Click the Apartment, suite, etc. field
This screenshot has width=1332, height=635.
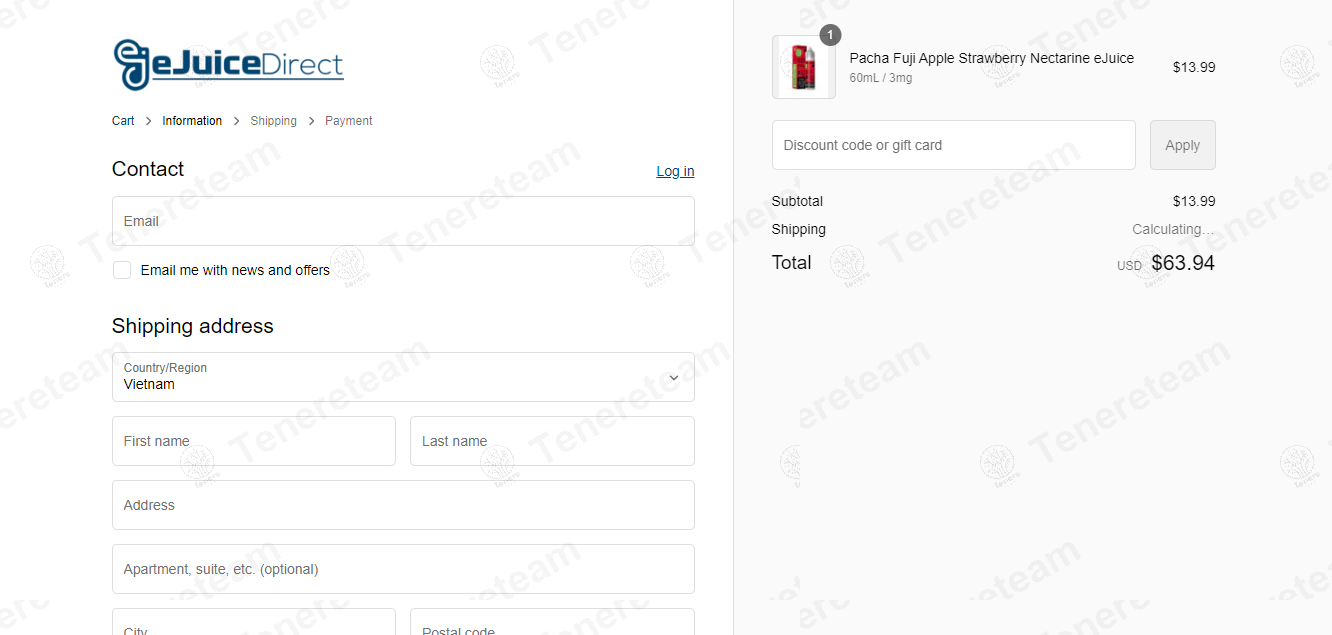[x=403, y=569]
